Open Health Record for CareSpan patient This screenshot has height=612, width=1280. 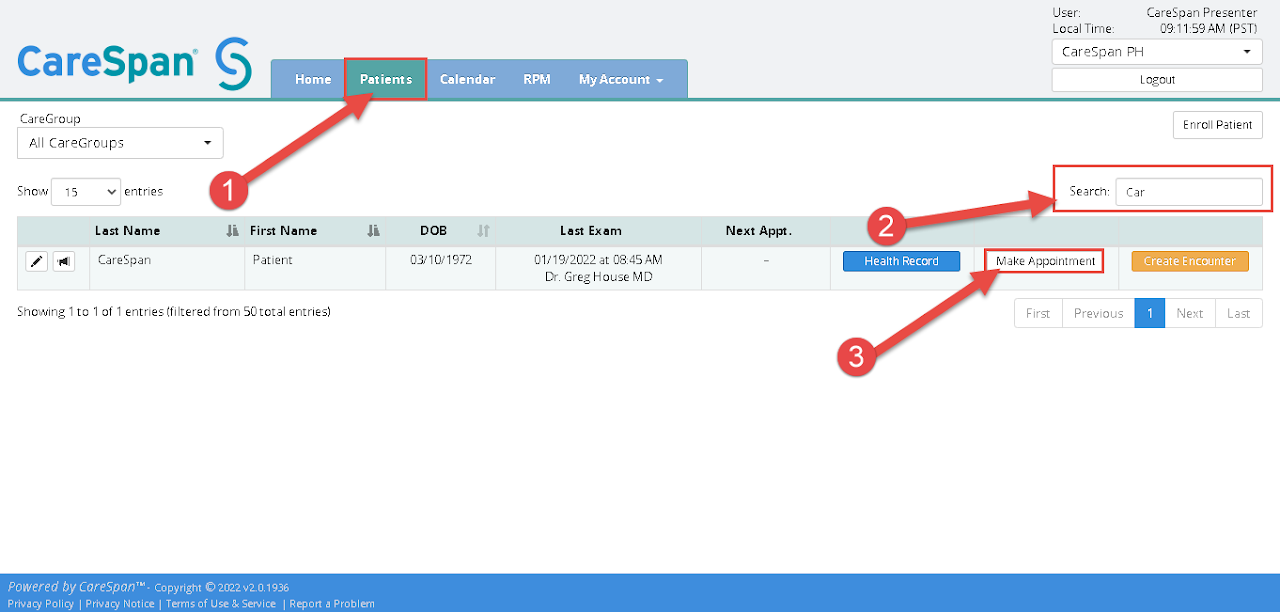[x=901, y=261]
